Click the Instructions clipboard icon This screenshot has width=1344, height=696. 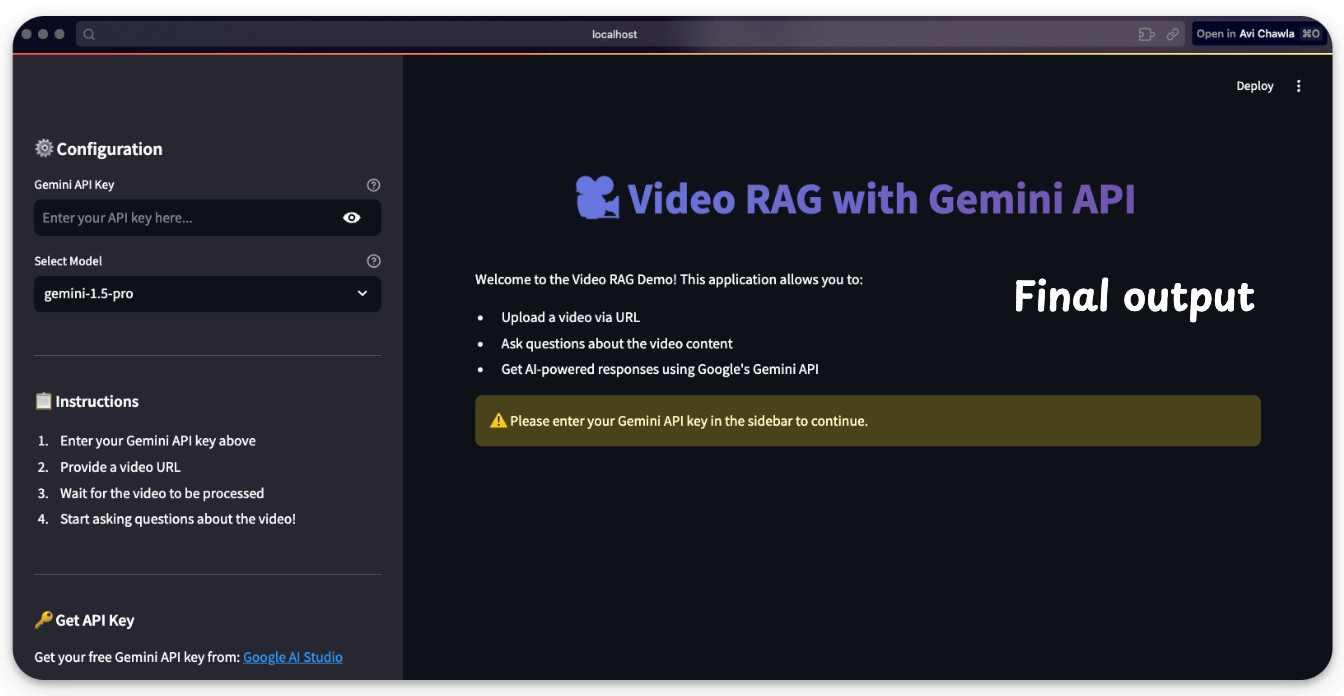[x=44, y=401]
